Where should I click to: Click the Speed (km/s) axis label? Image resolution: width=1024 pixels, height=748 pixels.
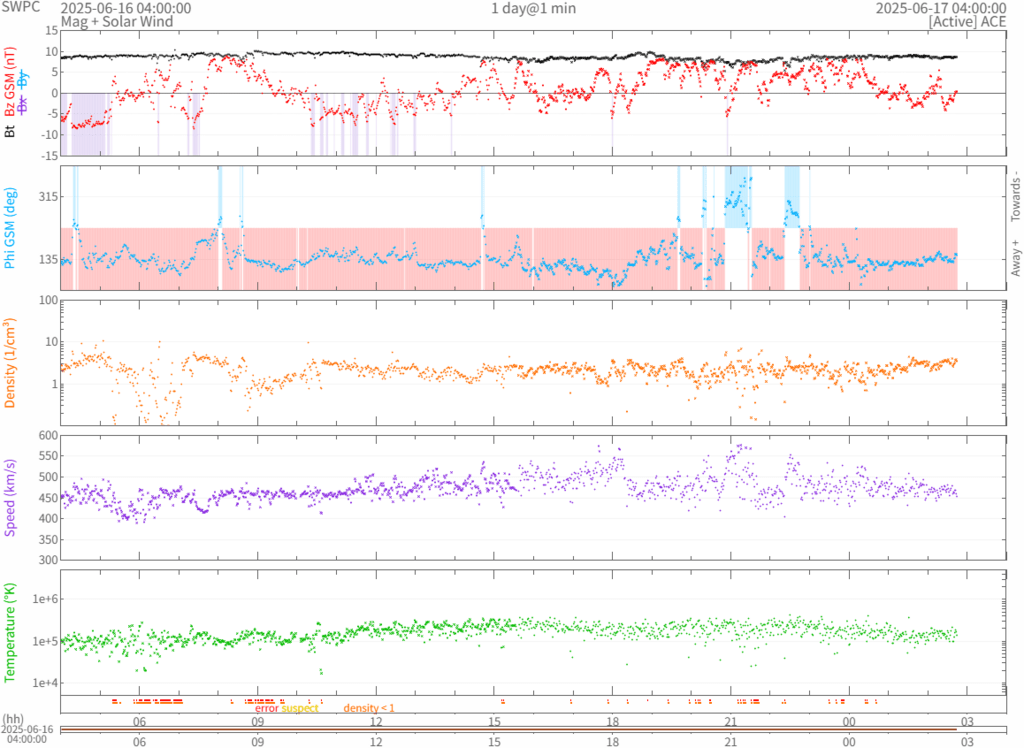tap(11, 496)
